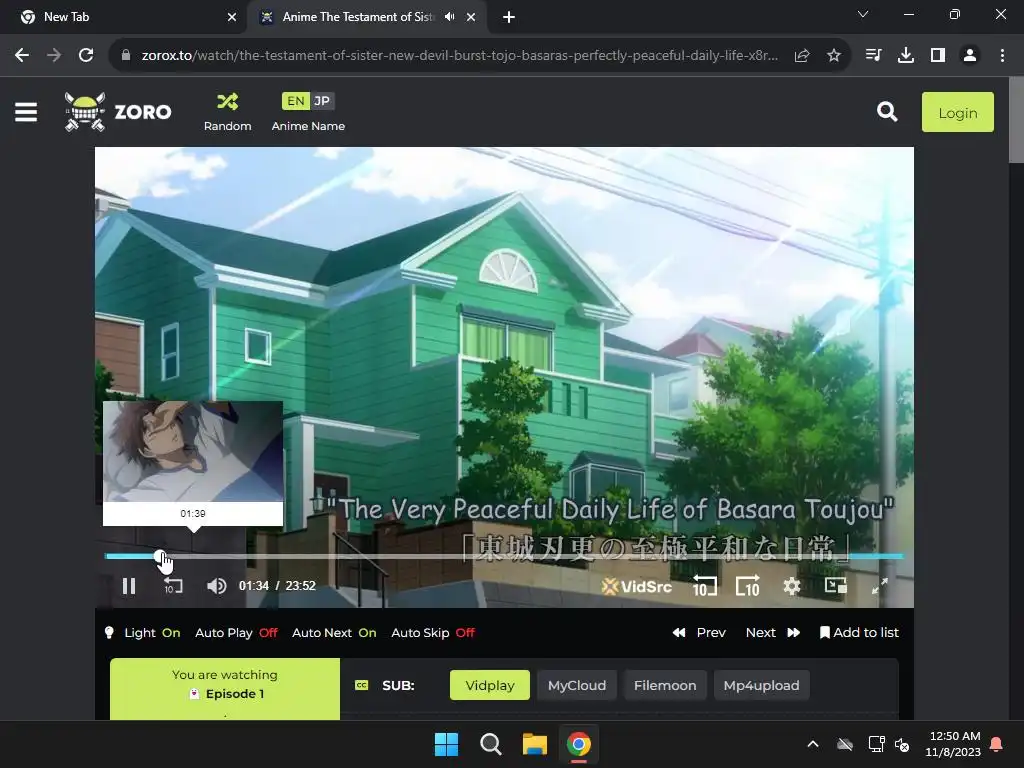Bookmark this page with star

coord(834,56)
